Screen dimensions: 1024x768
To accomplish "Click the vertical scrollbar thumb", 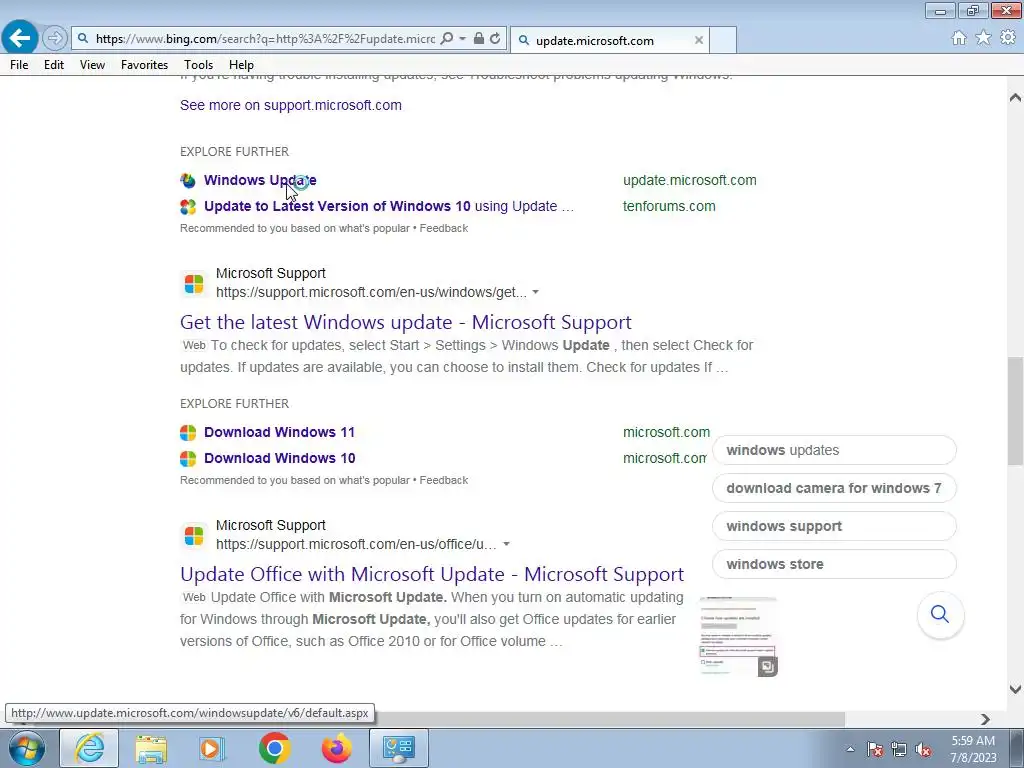I will [x=1015, y=411].
